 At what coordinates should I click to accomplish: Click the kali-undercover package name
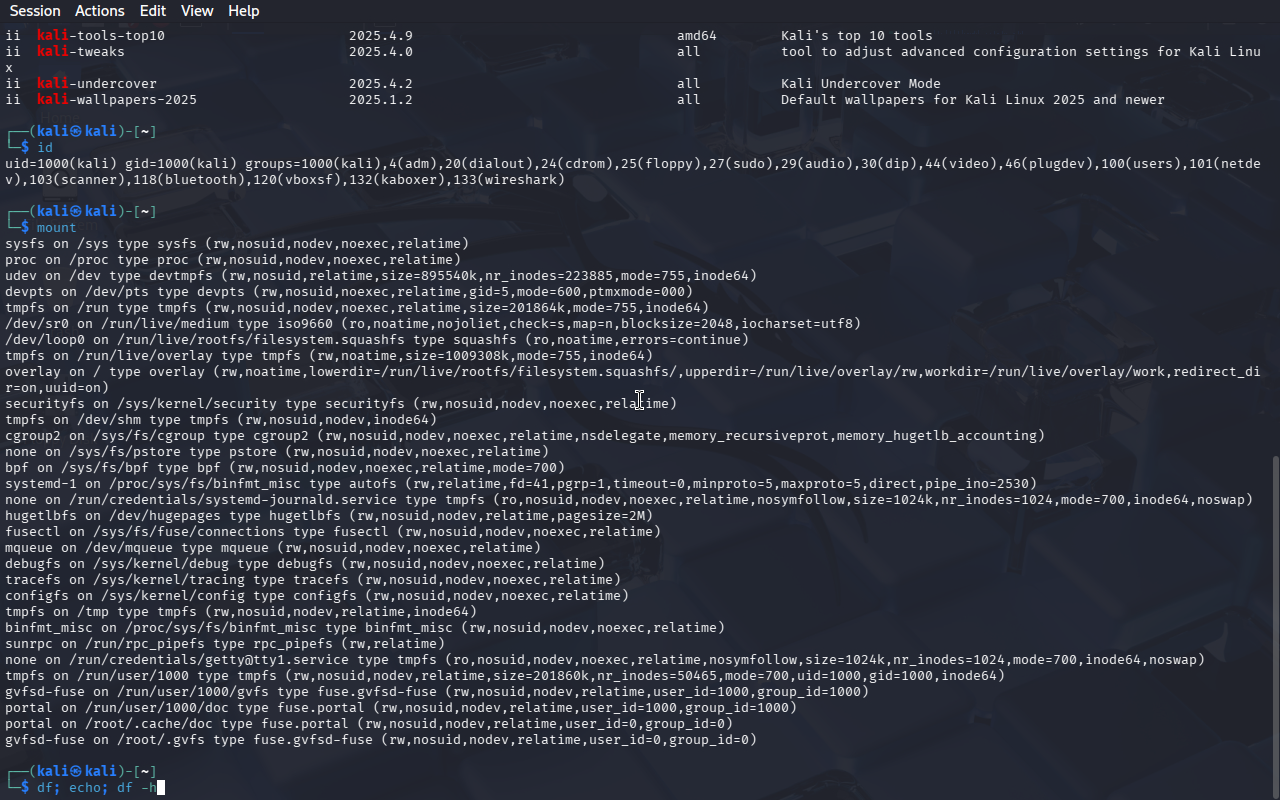(x=97, y=84)
